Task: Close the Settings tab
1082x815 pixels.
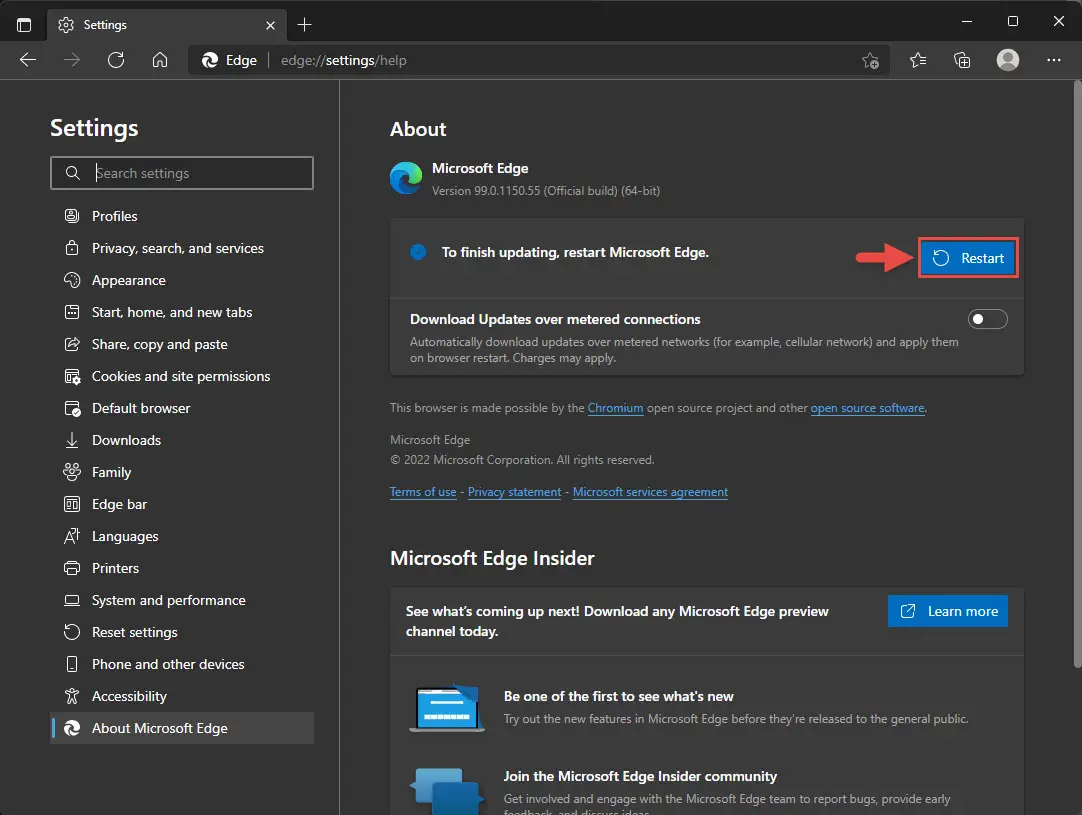Action: pos(270,25)
